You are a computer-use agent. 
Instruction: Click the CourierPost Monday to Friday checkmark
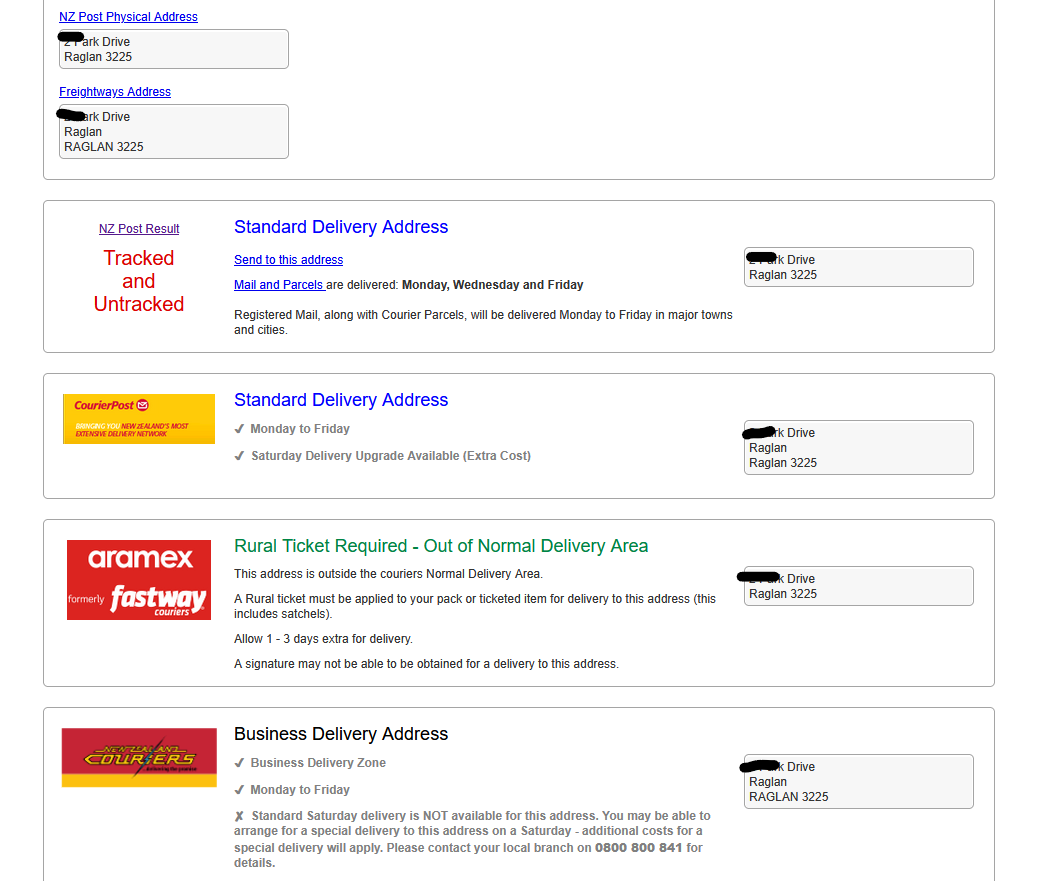[239, 429]
